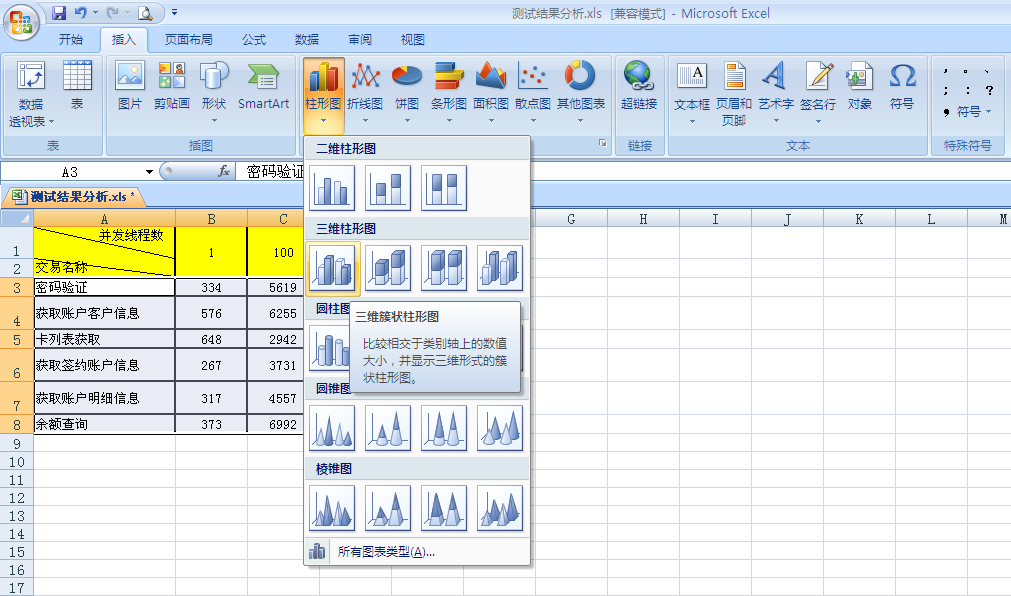Open the Other Charts dropdown

580,120
